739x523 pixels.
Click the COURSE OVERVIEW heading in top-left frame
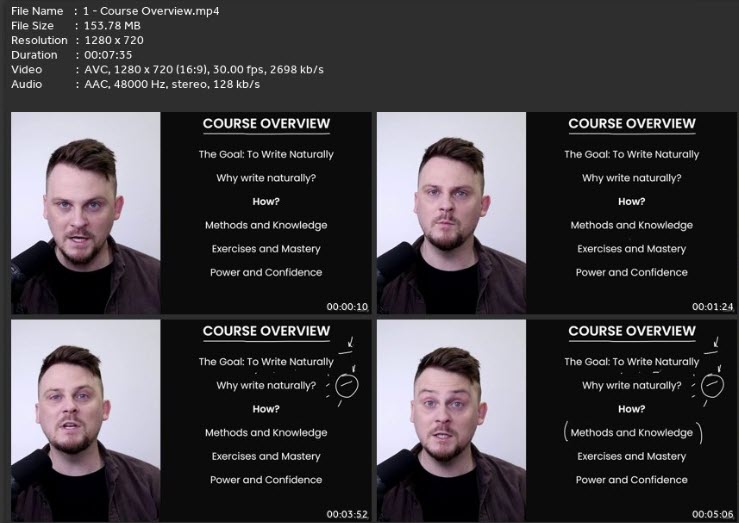tap(266, 123)
